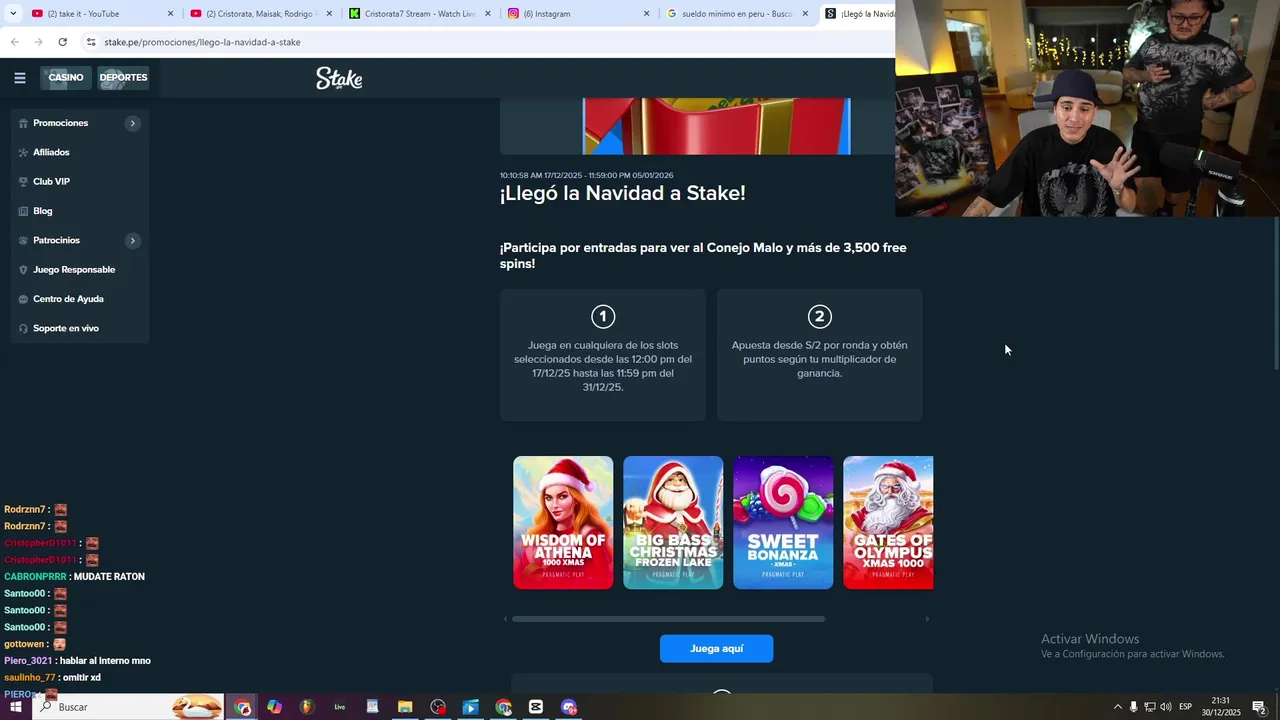Screen dimensions: 1280x720
Task: Open Gates of Olympus Xmas 1000 slot
Action: pyautogui.click(x=888, y=522)
